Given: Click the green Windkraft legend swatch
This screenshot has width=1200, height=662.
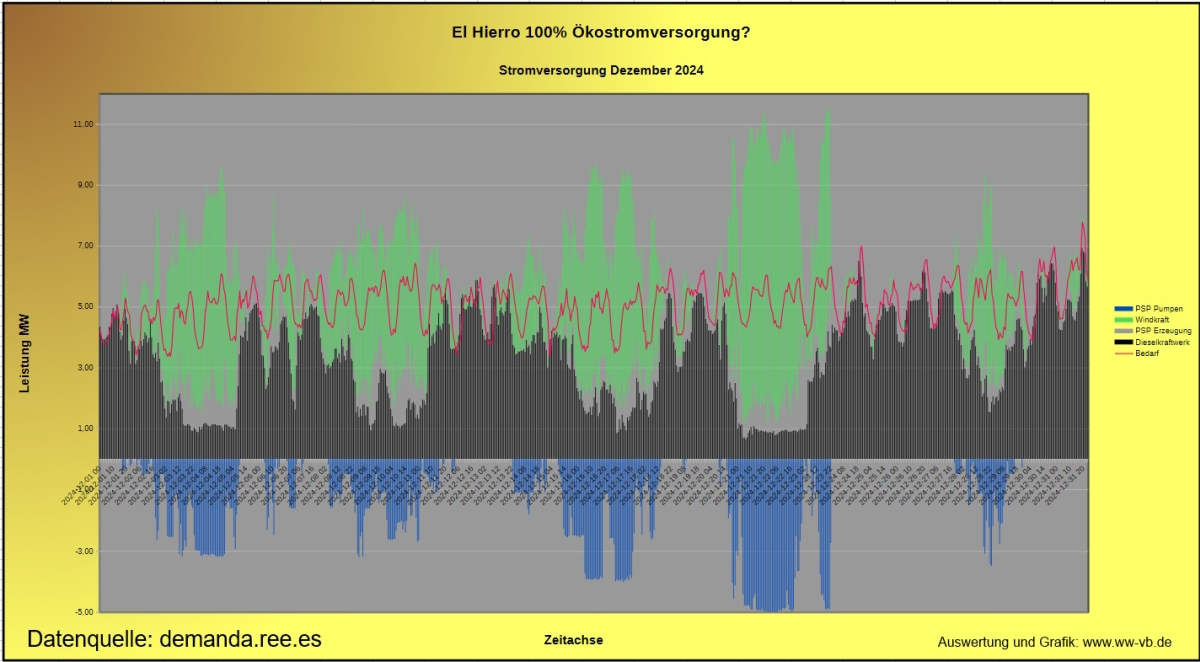Looking at the screenshot, I should pos(1123,319).
